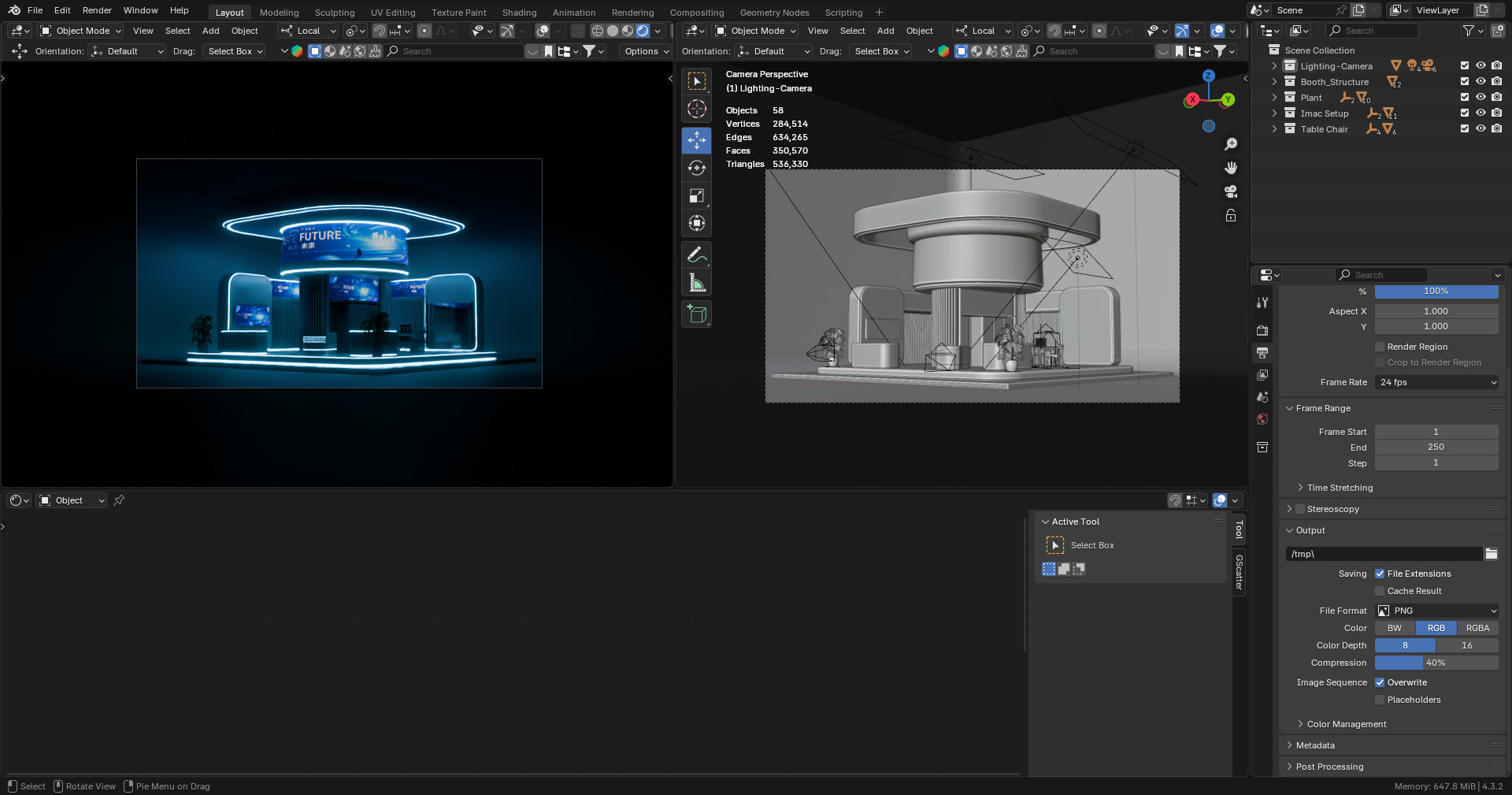Open Object Mode dropdown in right viewport

click(x=756, y=31)
